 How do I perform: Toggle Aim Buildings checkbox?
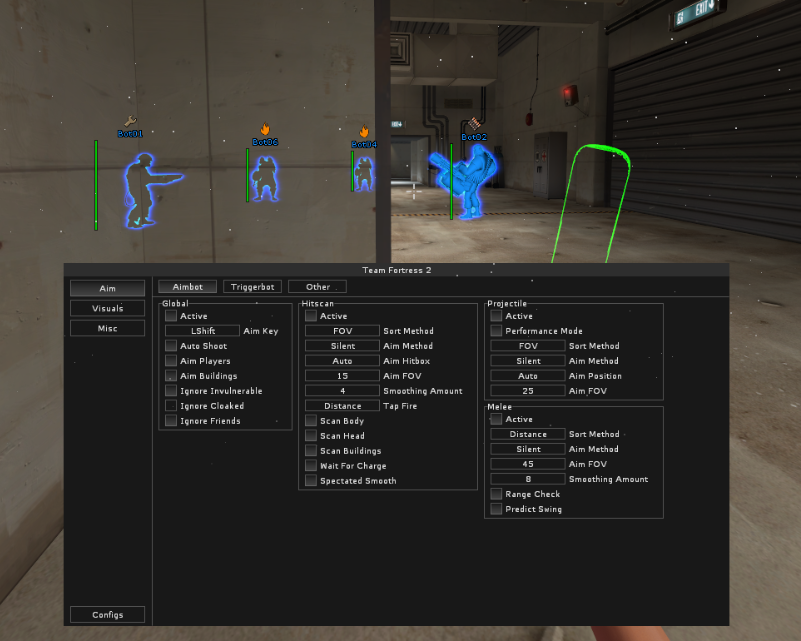point(171,376)
